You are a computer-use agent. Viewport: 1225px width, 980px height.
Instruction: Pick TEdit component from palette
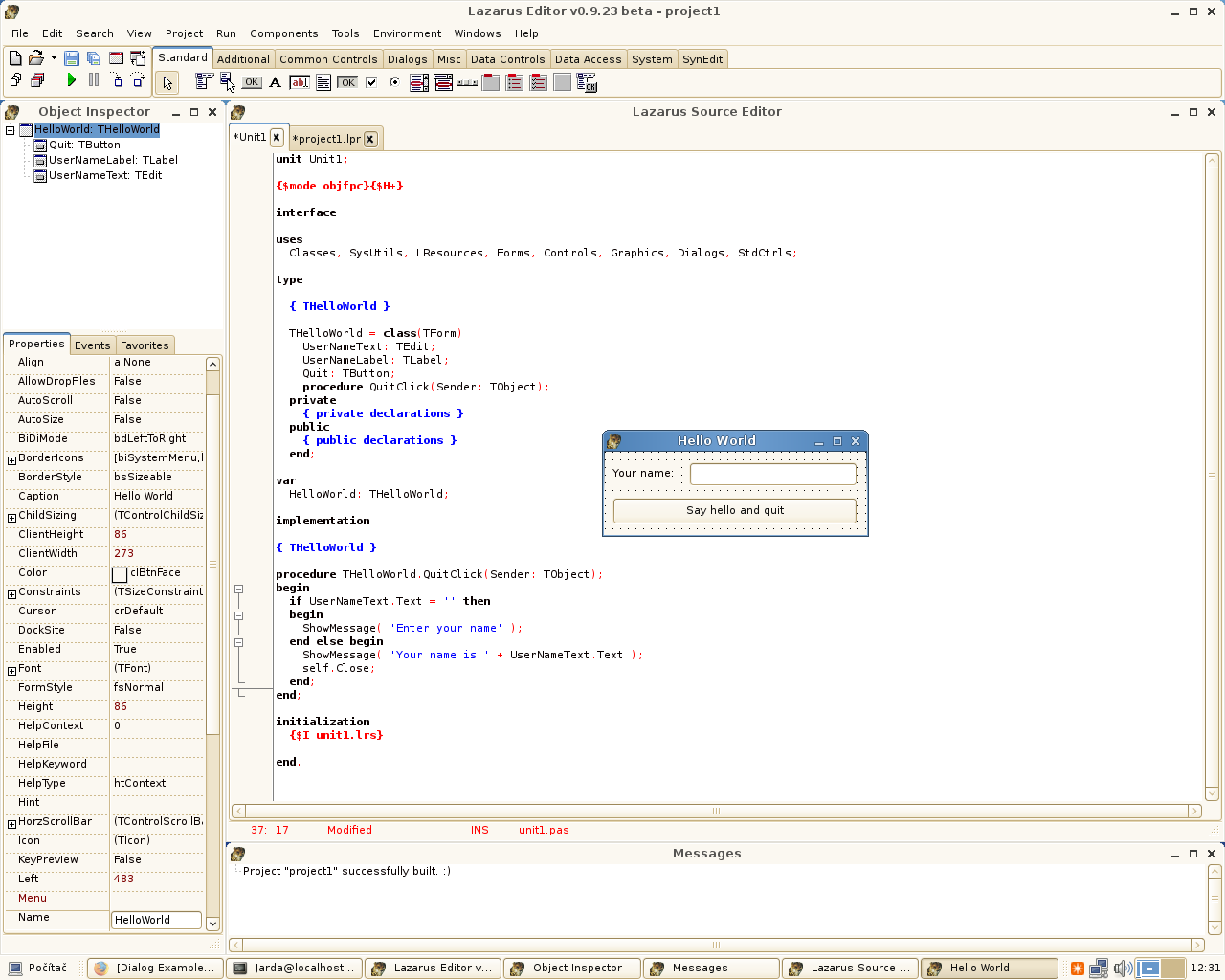[300, 82]
